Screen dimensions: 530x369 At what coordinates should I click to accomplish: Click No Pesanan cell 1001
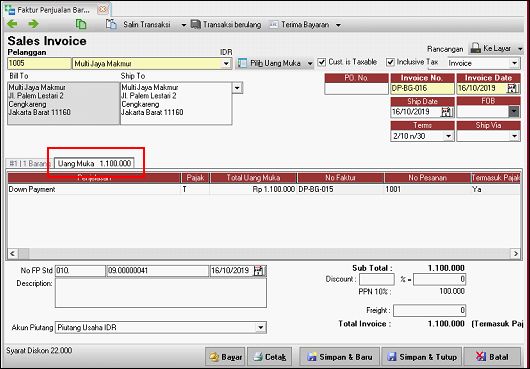[x=427, y=189]
